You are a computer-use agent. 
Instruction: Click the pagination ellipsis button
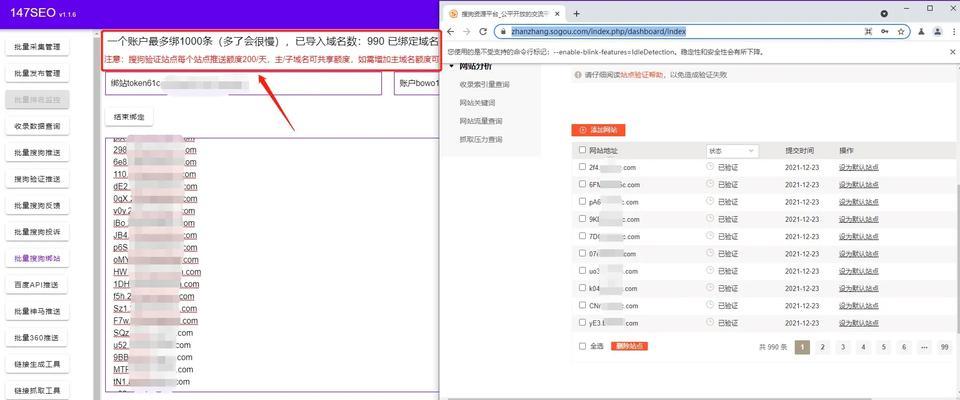(x=924, y=347)
